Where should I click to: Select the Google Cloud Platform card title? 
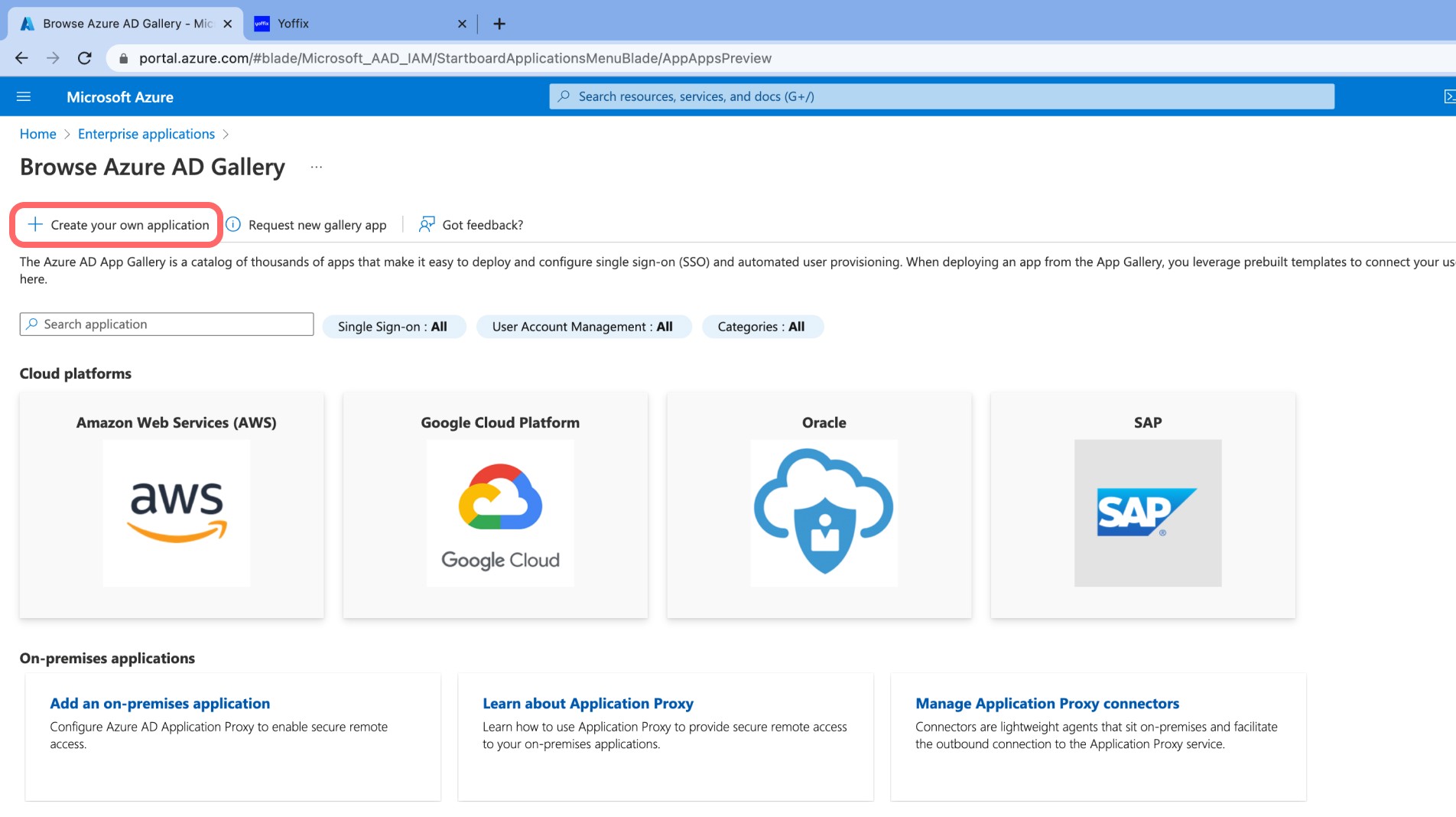[500, 422]
